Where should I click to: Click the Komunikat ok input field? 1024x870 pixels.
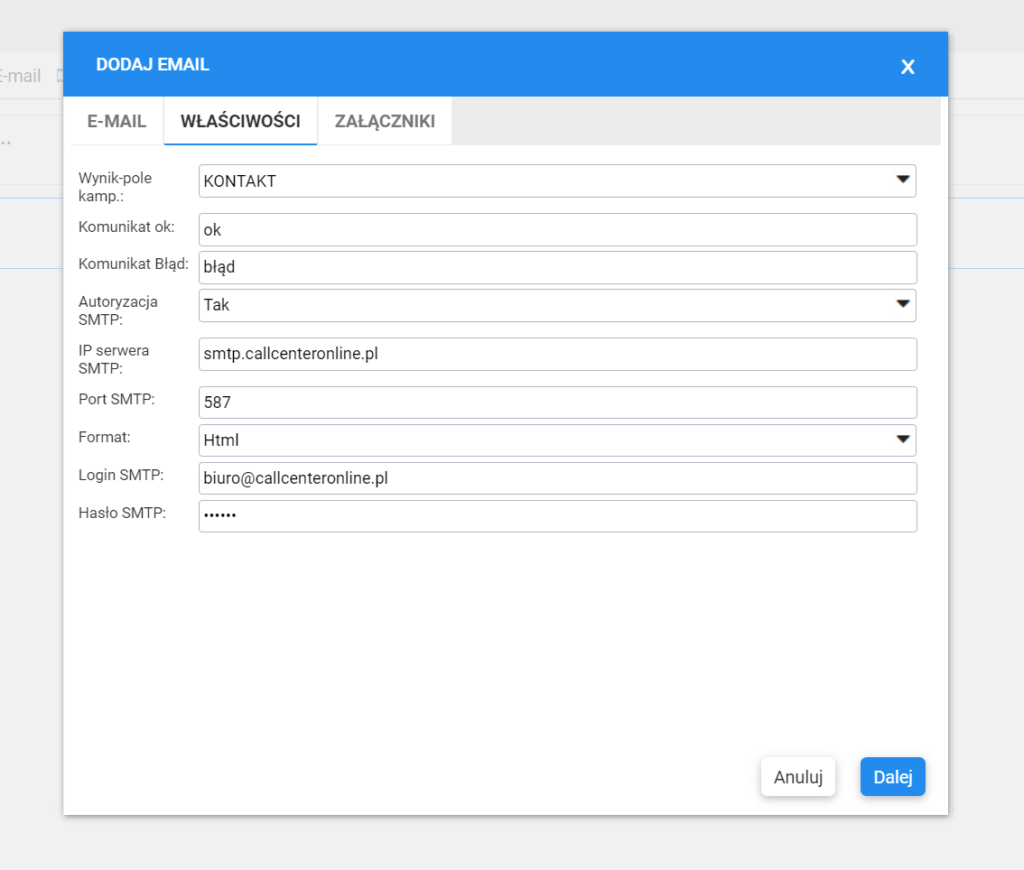[x=557, y=229]
